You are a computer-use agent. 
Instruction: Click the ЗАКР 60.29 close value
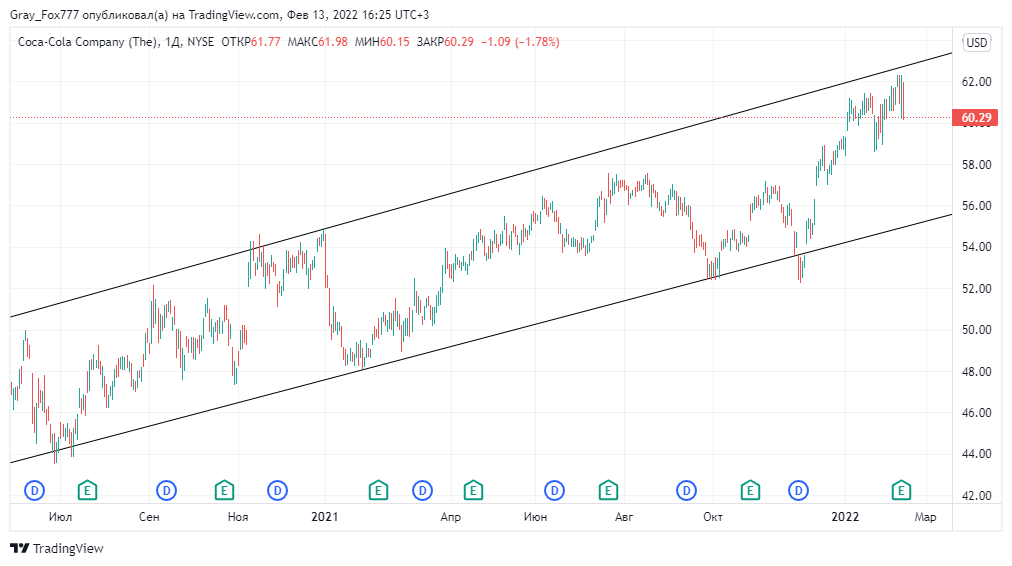coord(445,42)
